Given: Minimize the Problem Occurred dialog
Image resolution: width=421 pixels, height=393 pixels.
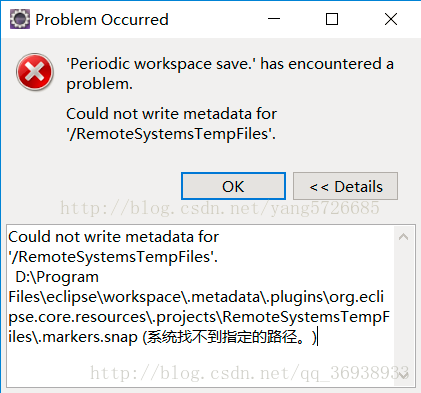Looking at the screenshot, I should [274, 19].
